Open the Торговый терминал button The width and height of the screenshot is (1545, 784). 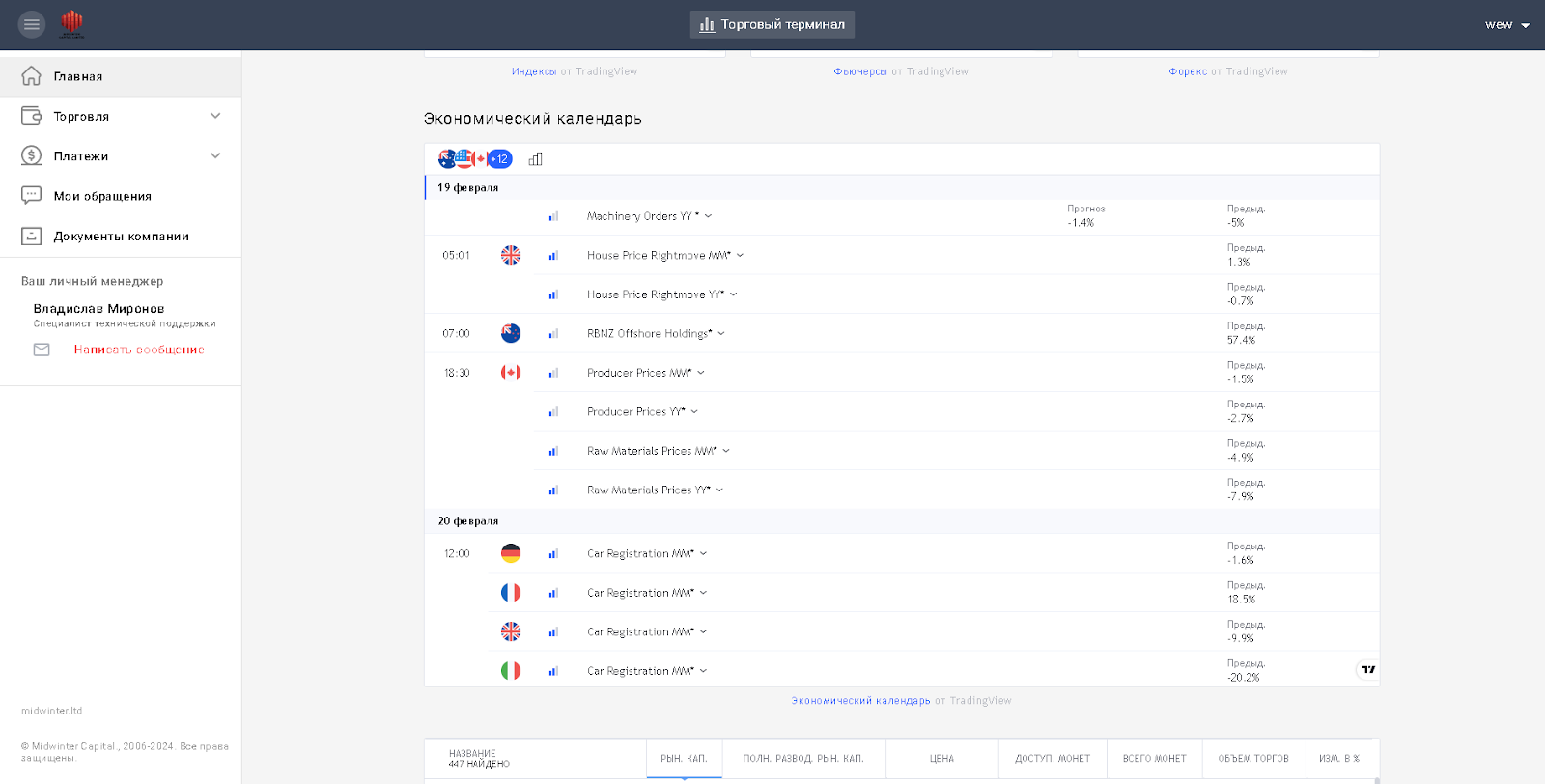pos(772,24)
